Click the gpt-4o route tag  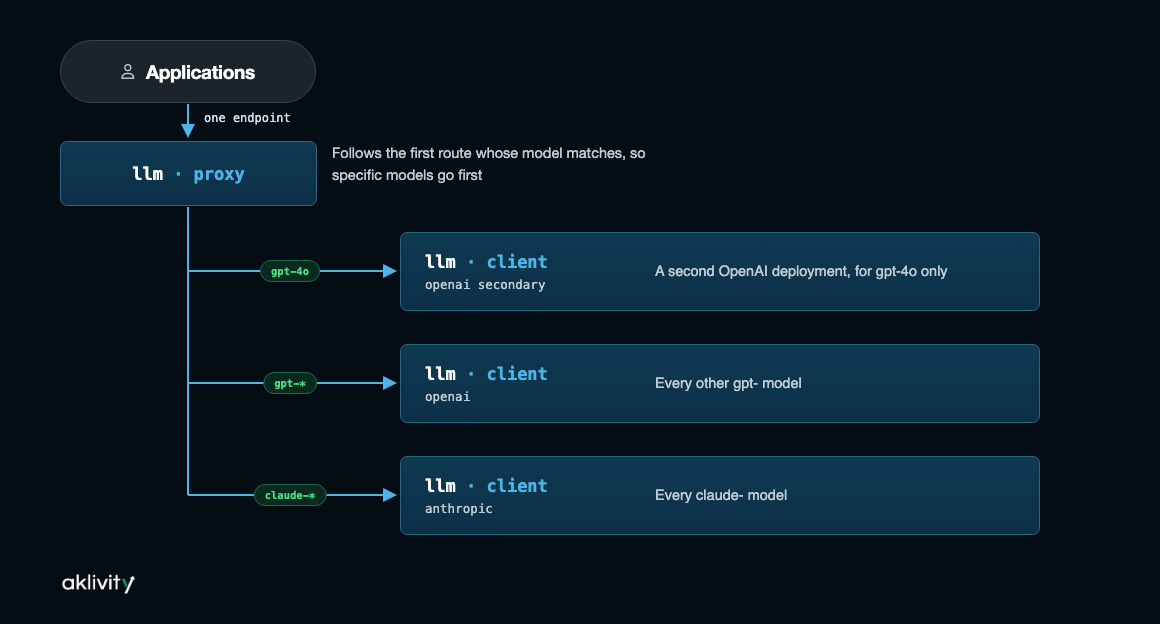[290, 272]
